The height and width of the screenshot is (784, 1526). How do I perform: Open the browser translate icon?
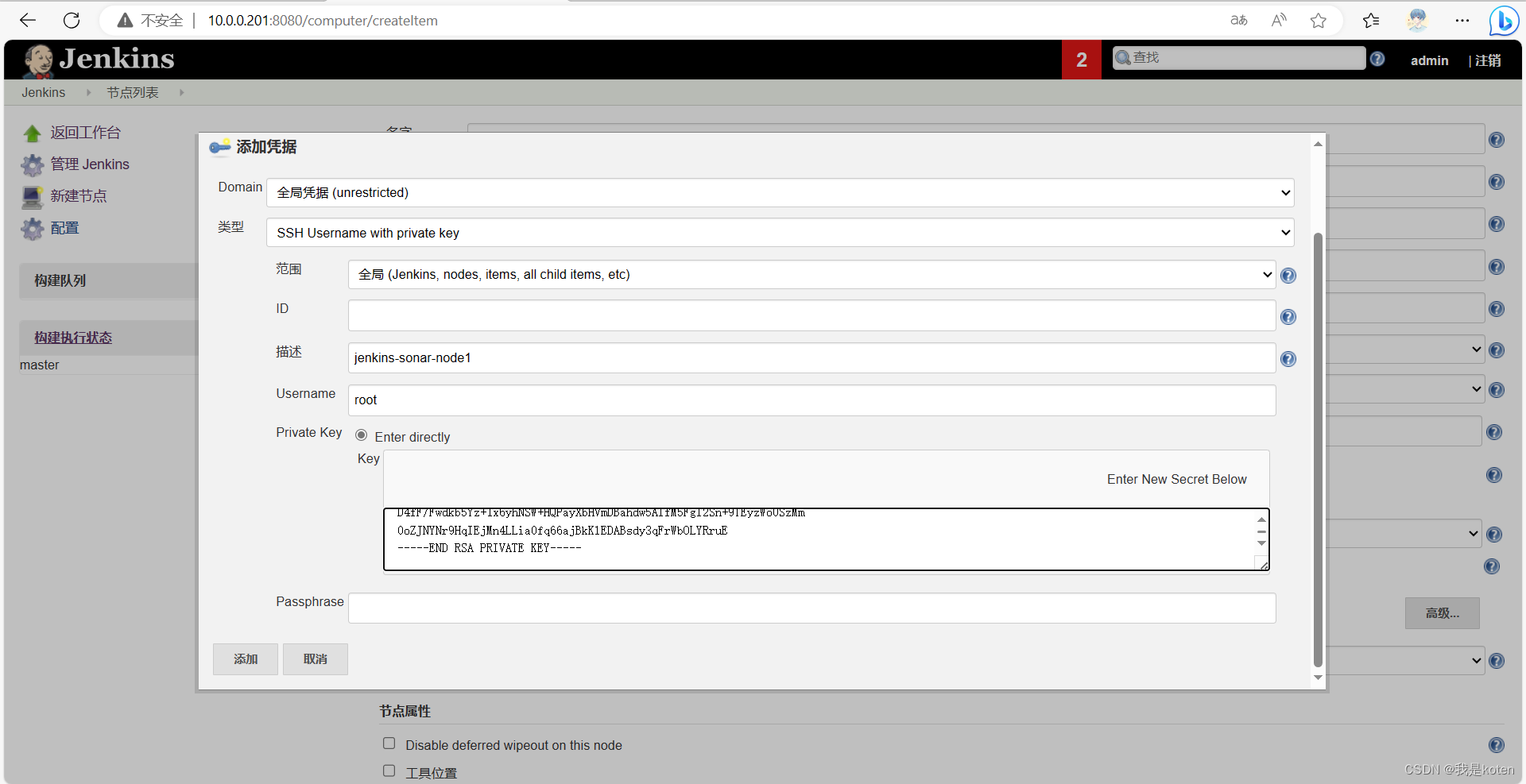[x=1238, y=21]
